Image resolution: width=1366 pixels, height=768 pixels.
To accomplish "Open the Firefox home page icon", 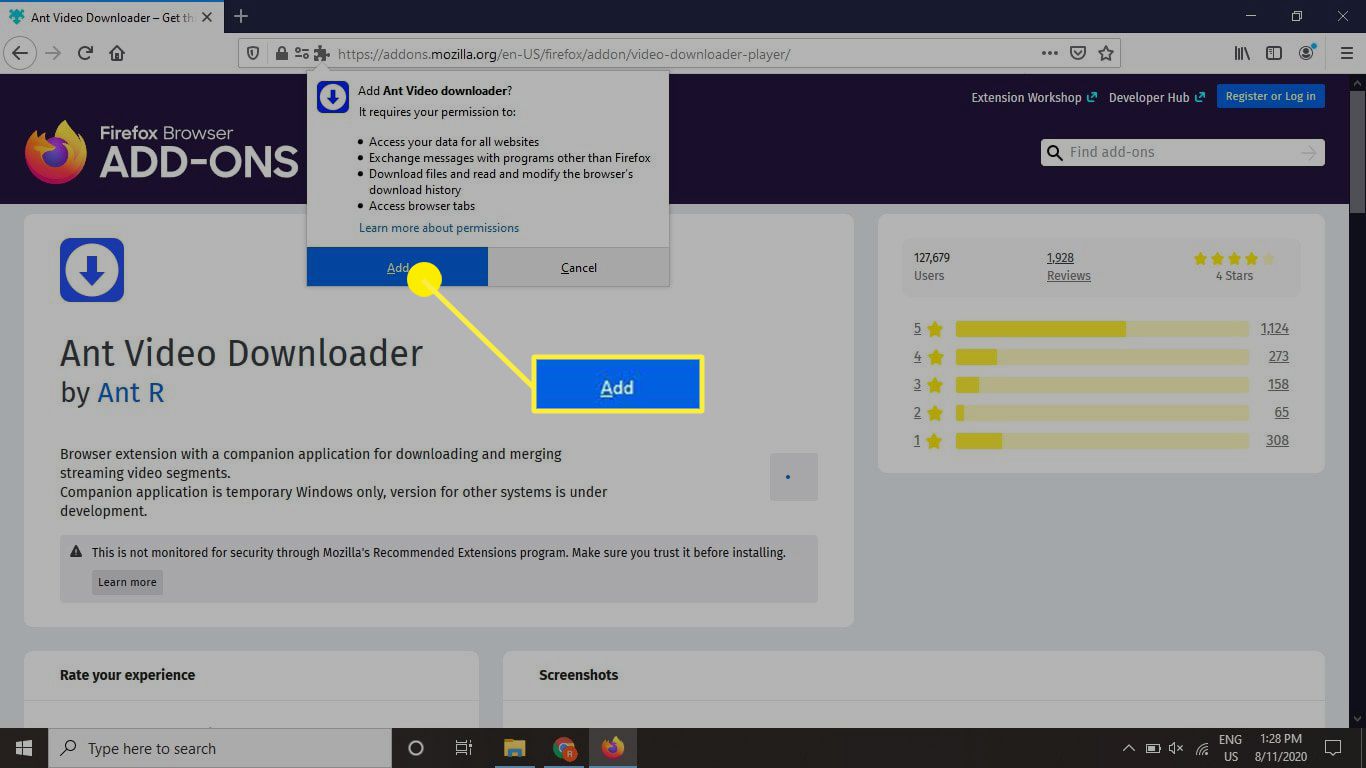I will pyautogui.click(x=117, y=53).
